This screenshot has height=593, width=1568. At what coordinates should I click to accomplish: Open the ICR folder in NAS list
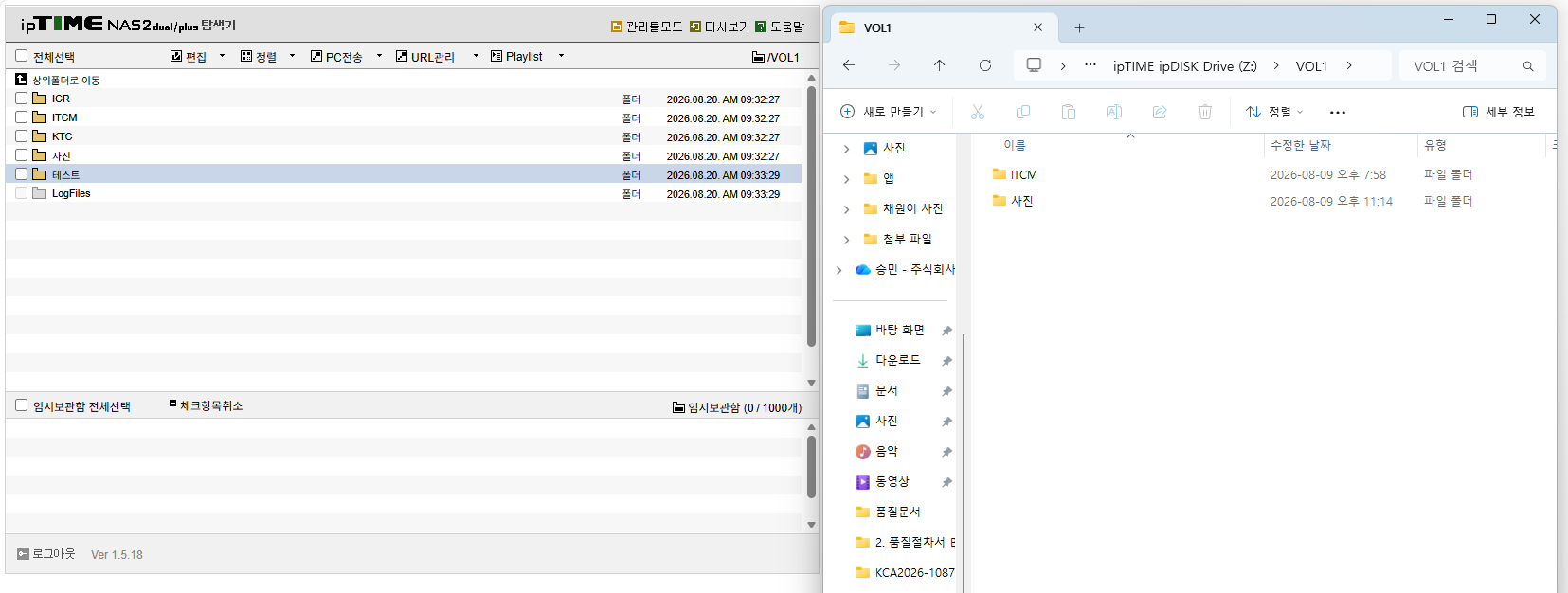coord(61,99)
